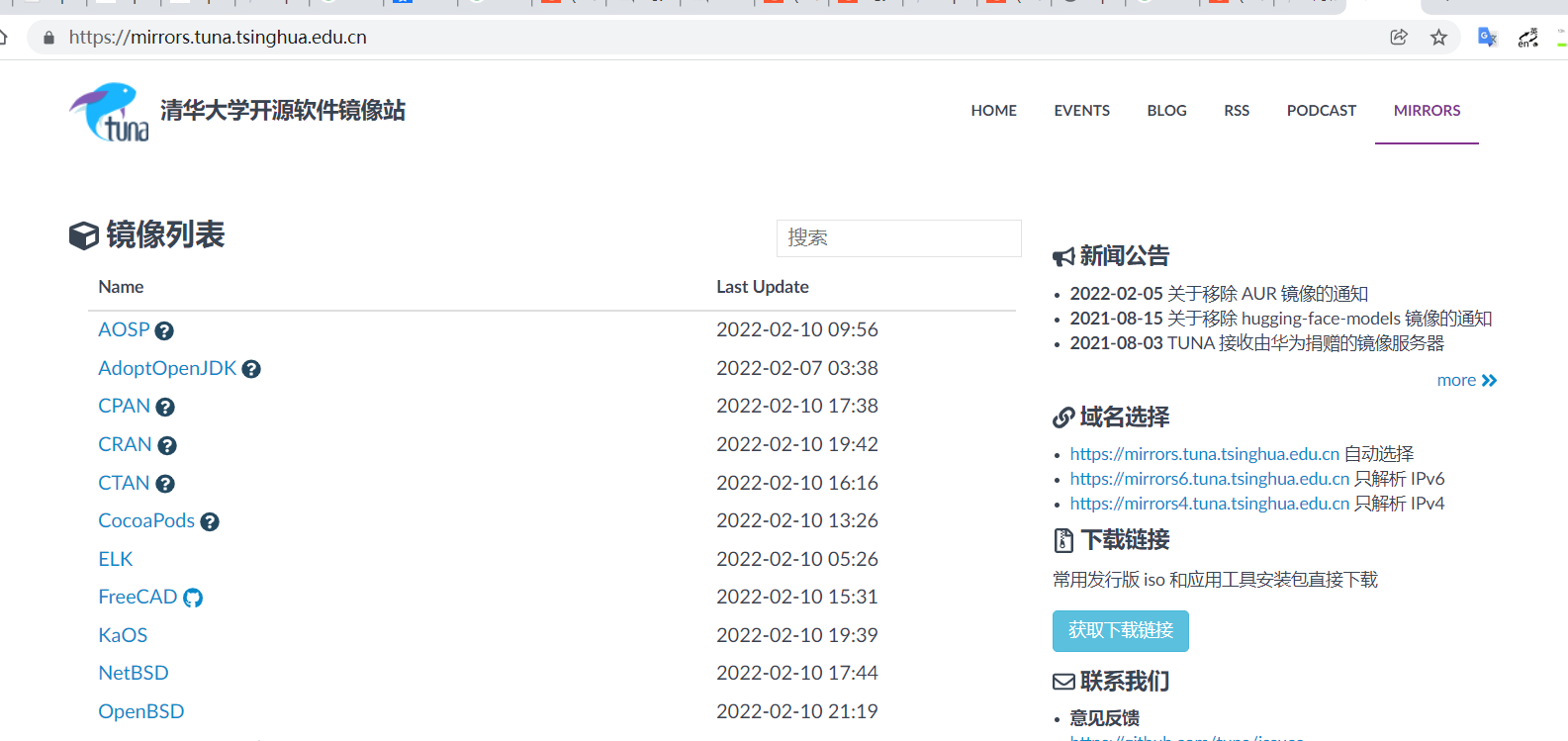Open the mirrors.tuna.tsinghua.edu.cn auto-select link
The width and height of the screenshot is (1568, 741).
point(1204,454)
